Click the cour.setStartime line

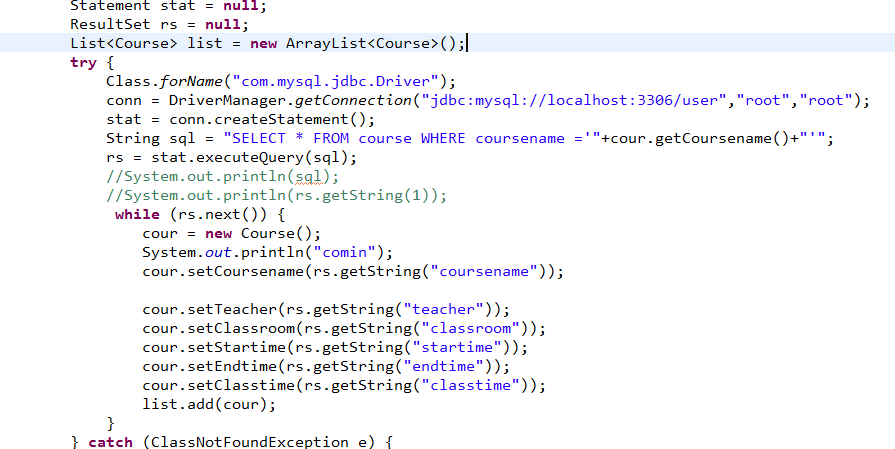[335, 347]
